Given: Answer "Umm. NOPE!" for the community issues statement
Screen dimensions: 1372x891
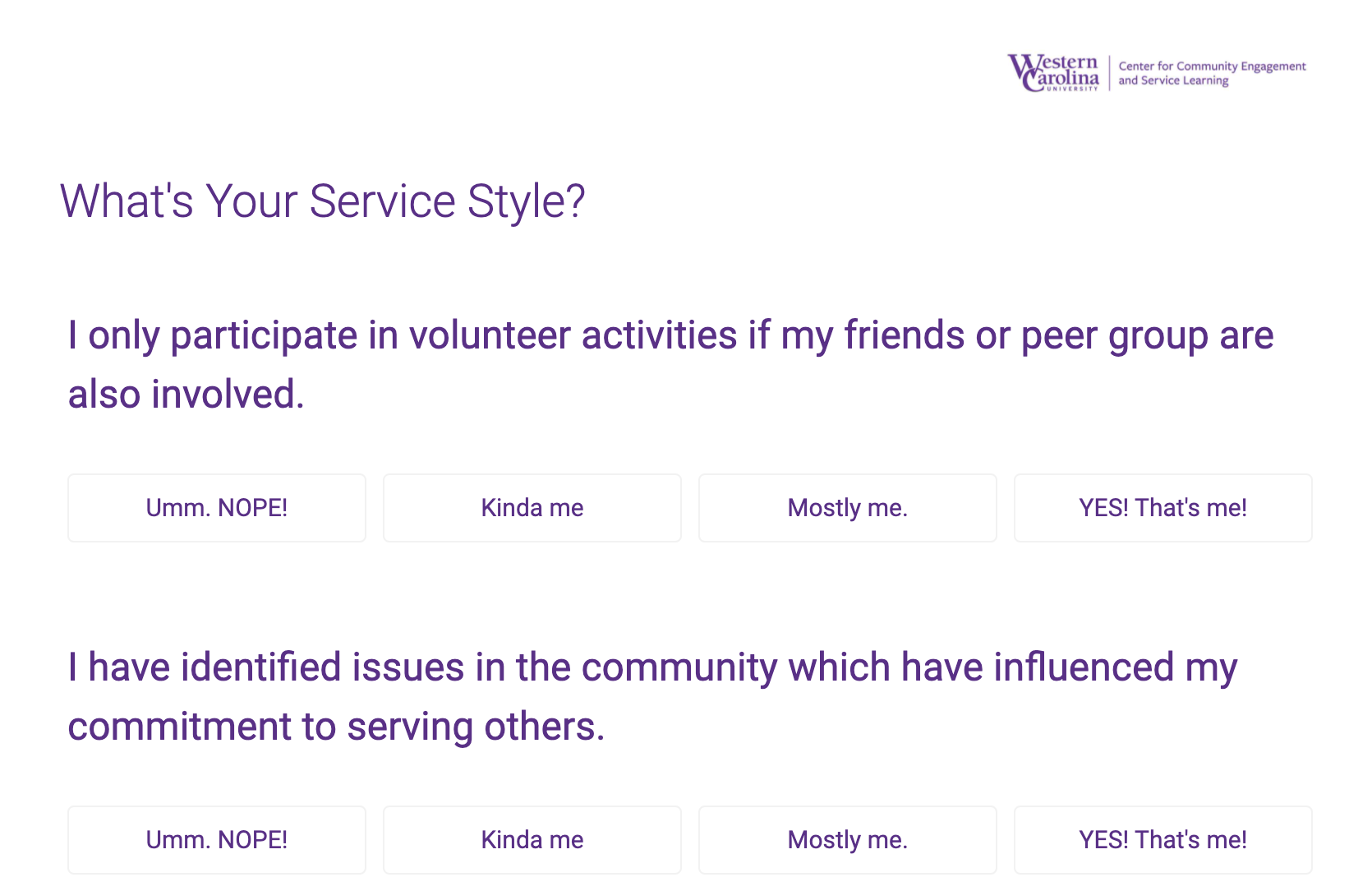Looking at the screenshot, I should click(217, 840).
